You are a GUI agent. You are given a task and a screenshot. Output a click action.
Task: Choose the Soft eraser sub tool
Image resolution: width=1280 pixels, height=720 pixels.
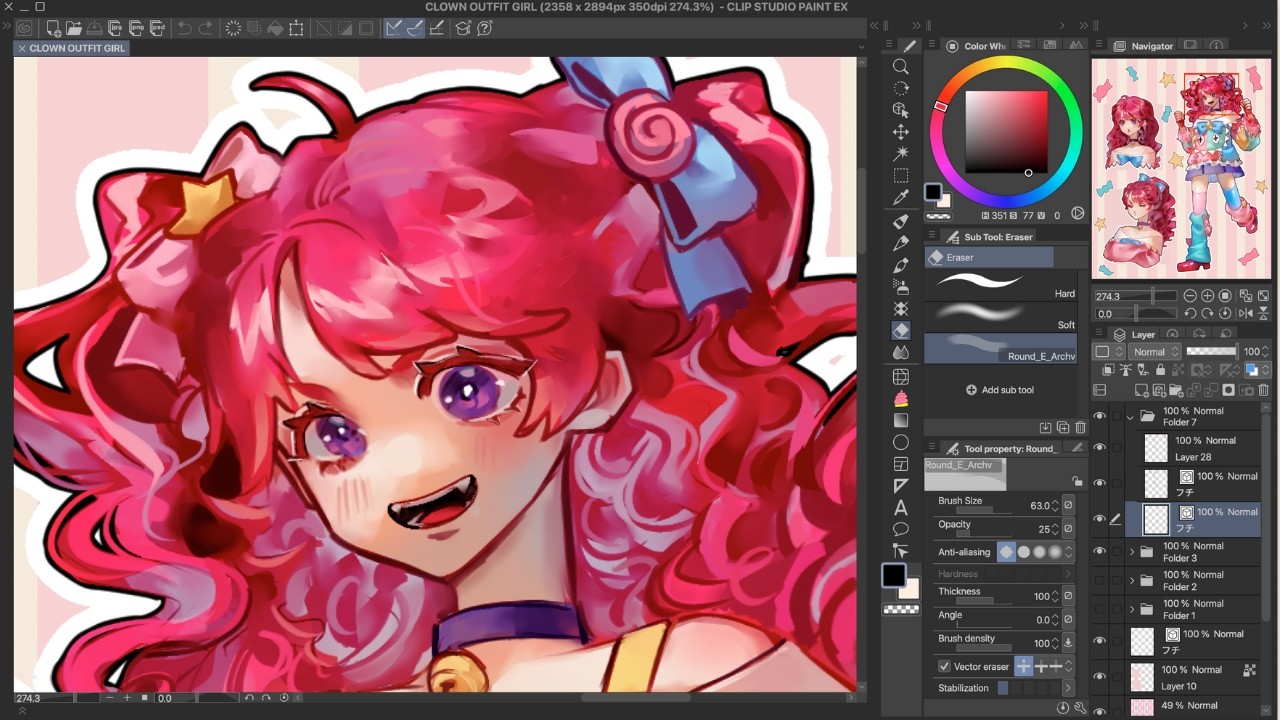pos(1002,316)
